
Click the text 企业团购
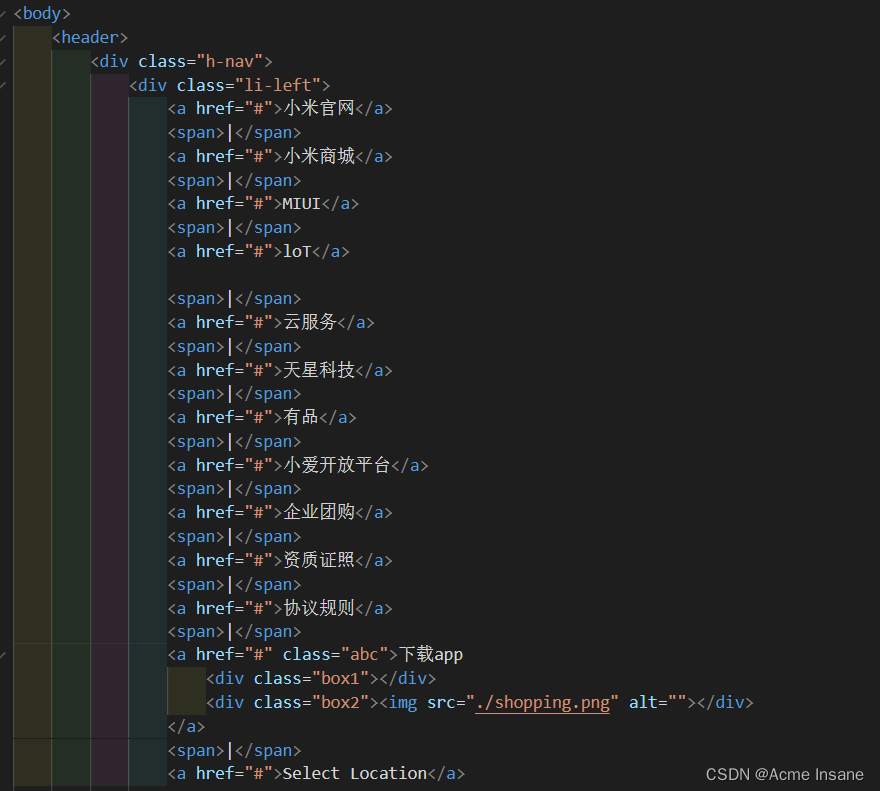tap(319, 512)
